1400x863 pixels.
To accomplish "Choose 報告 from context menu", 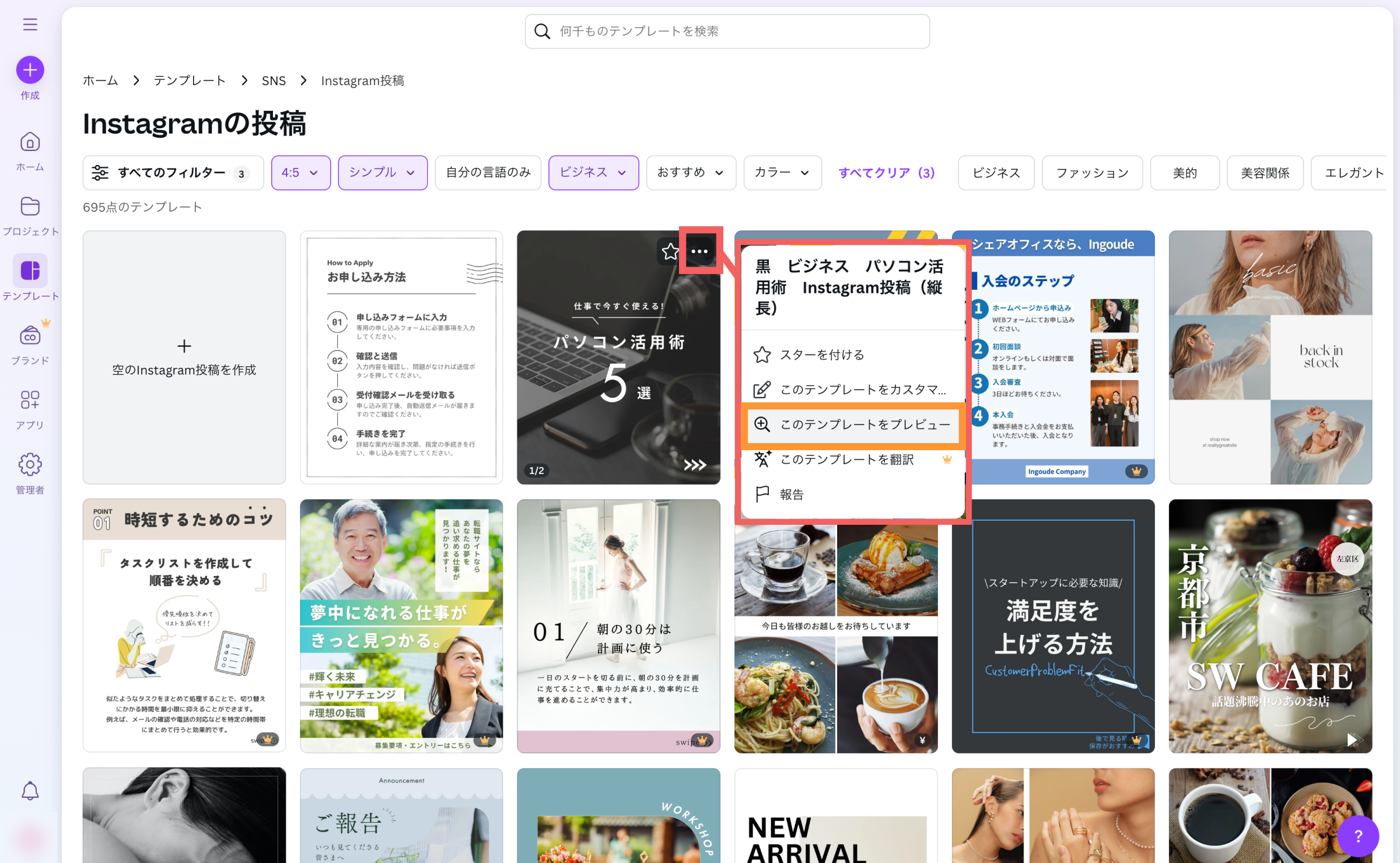I will (x=853, y=494).
